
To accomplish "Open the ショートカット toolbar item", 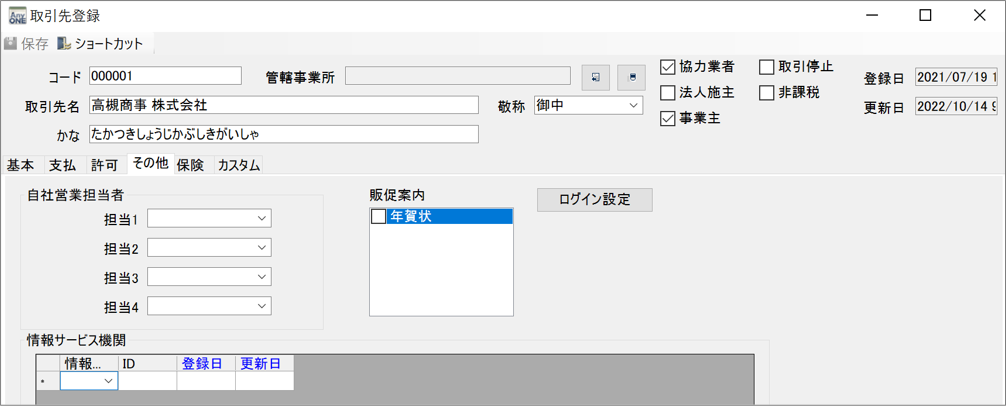I will pyautogui.click(x=100, y=44).
